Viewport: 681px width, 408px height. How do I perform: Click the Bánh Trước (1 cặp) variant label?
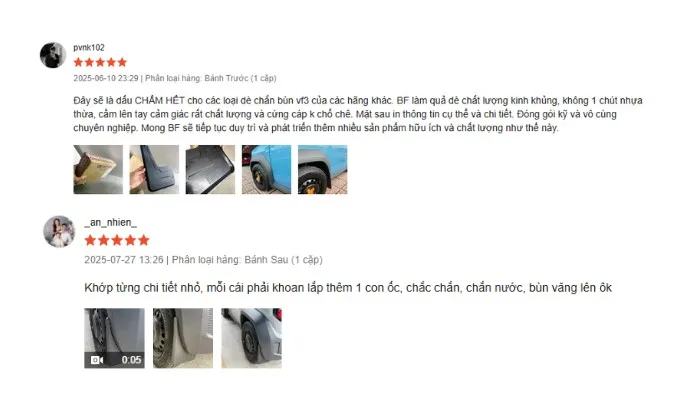tap(240, 78)
